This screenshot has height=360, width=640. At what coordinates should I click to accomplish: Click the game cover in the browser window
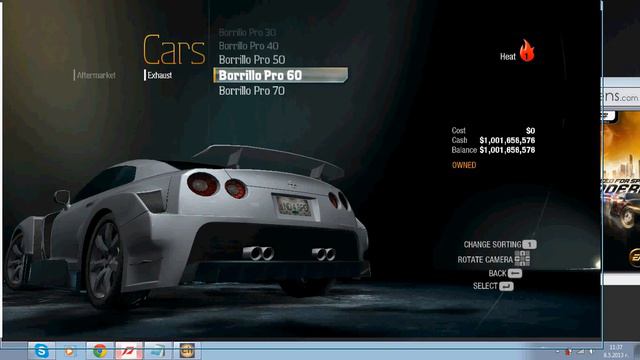[621, 190]
